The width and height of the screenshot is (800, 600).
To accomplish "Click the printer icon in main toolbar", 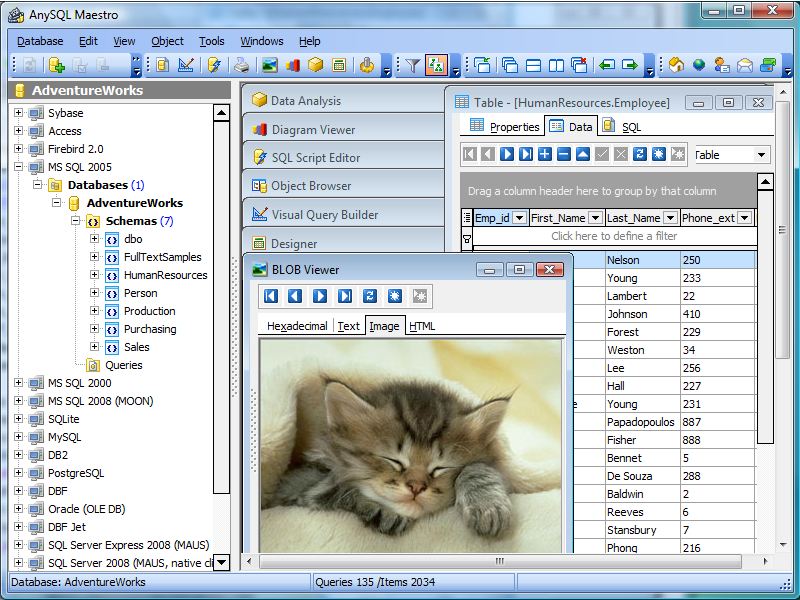I will coord(241,65).
